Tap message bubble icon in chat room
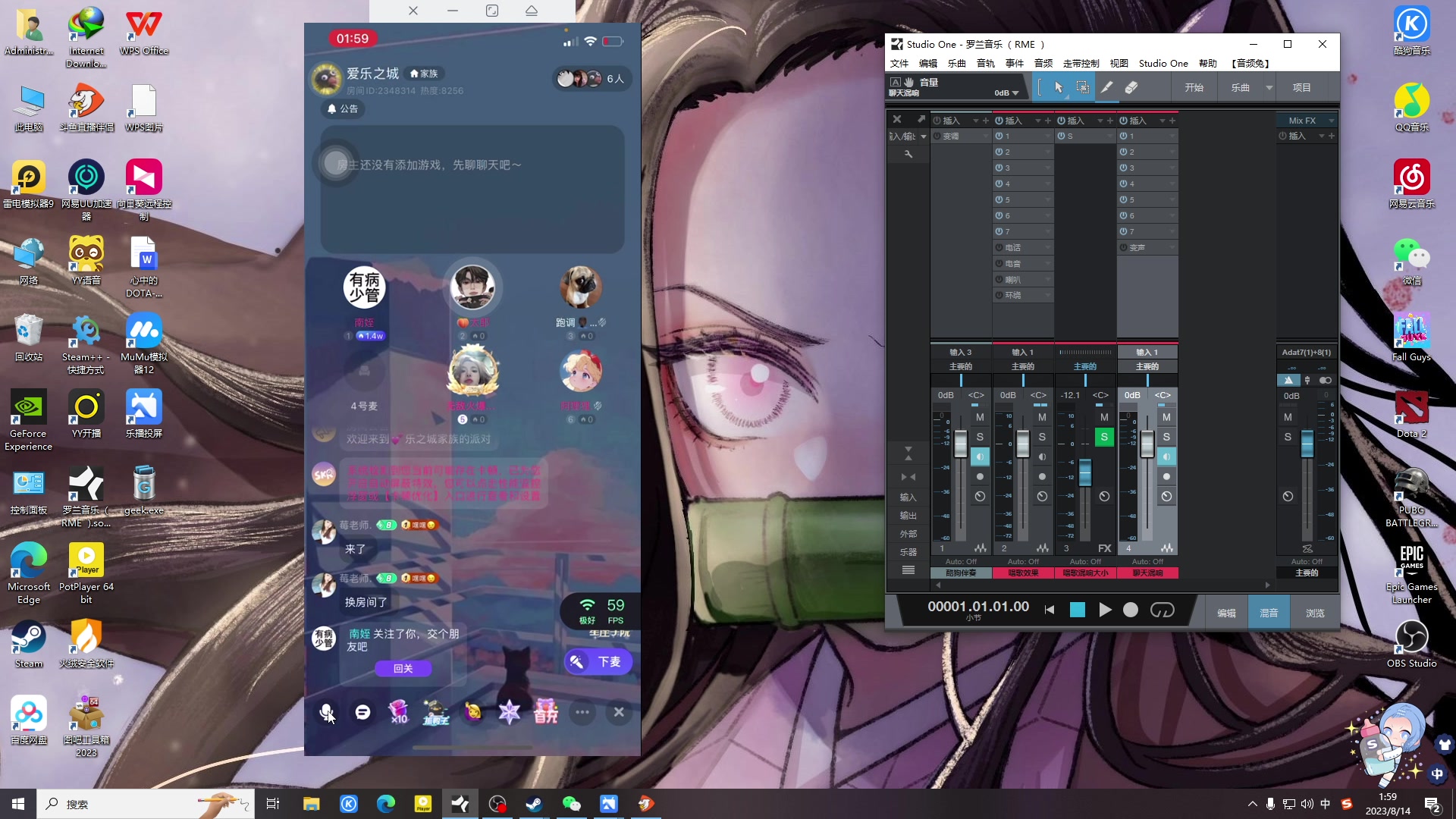The height and width of the screenshot is (819, 1456). pyautogui.click(x=362, y=712)
